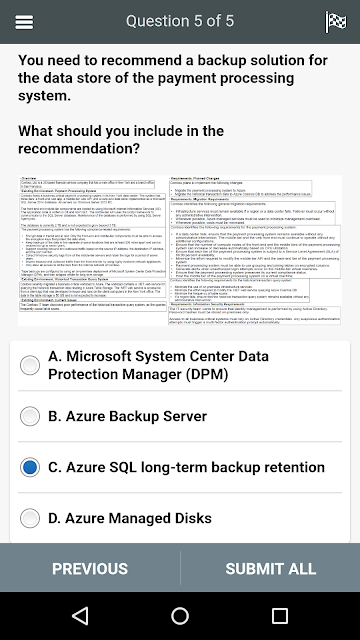
Task: Open the case study exhibit image
Action: (x=180, y=250)
